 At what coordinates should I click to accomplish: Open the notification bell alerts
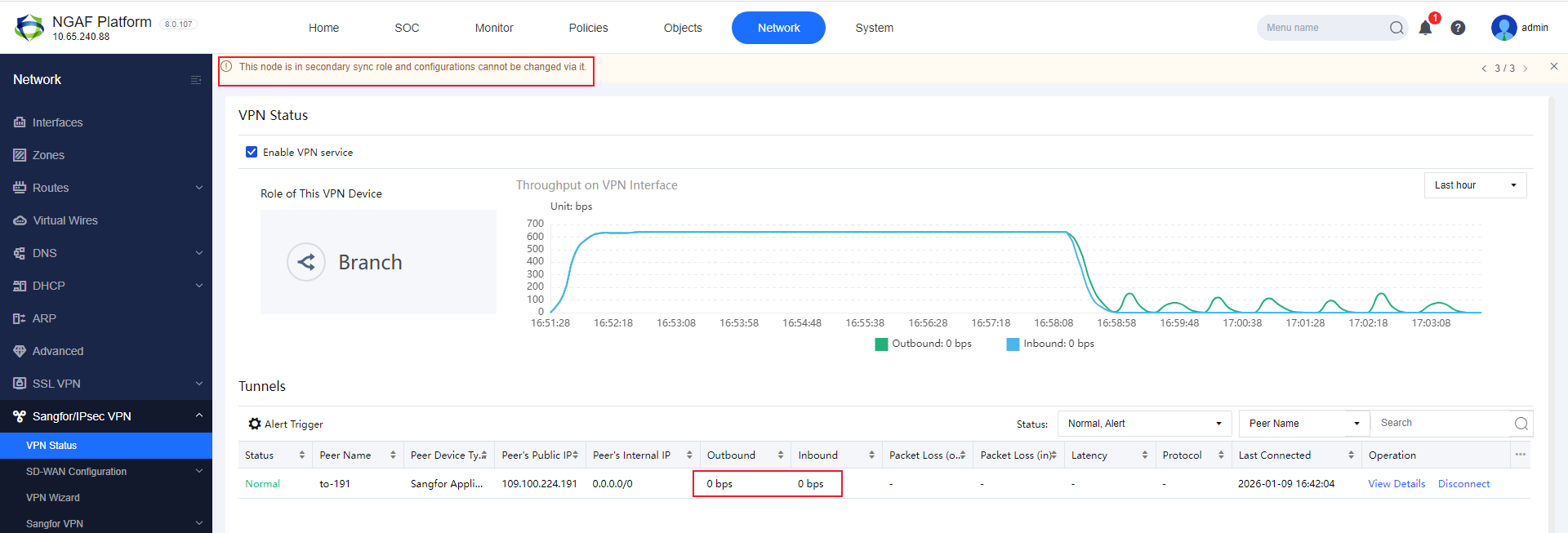(1425, 28)
